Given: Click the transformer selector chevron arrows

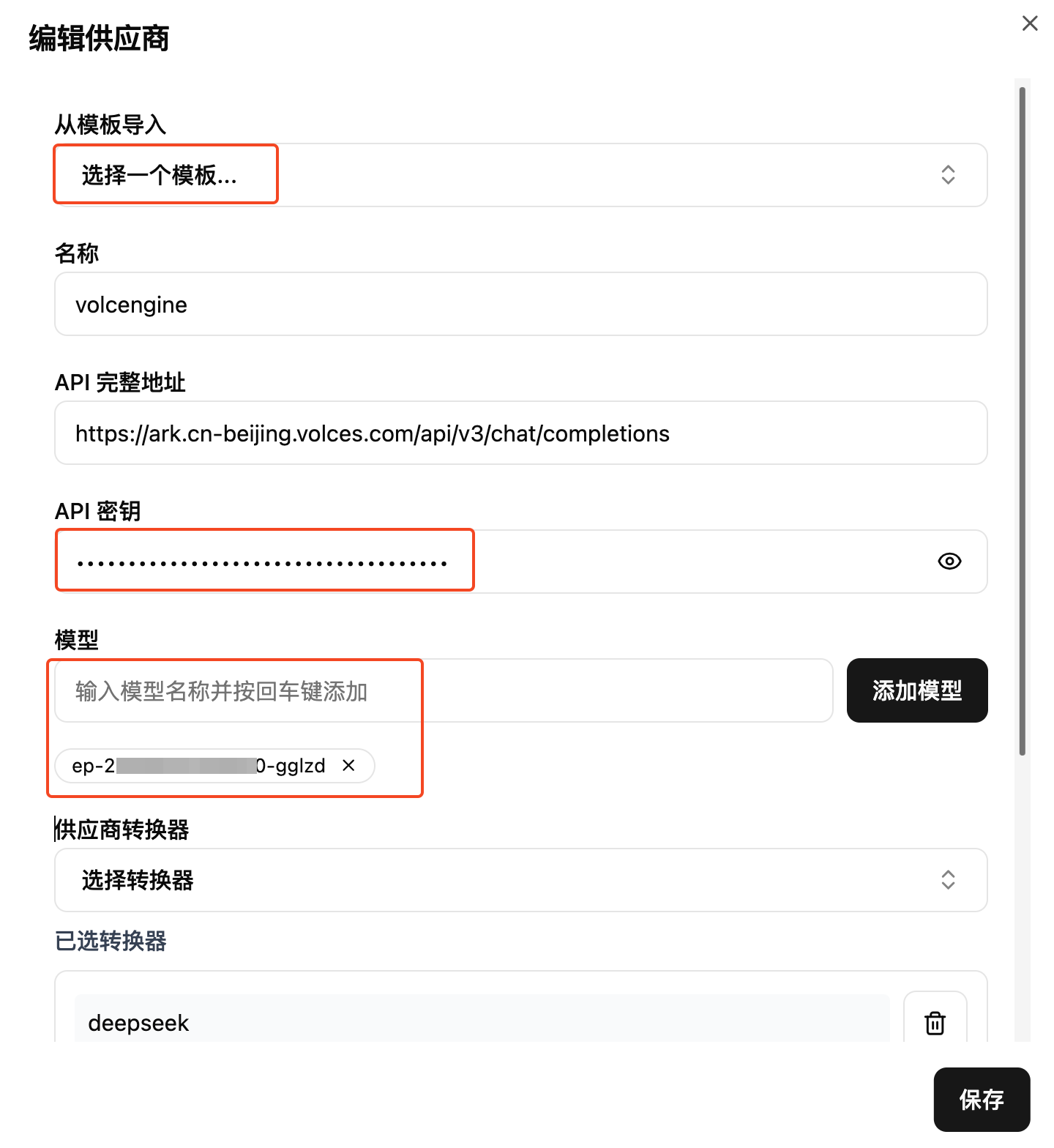Looking at the screenshot, I should point(948,880).
